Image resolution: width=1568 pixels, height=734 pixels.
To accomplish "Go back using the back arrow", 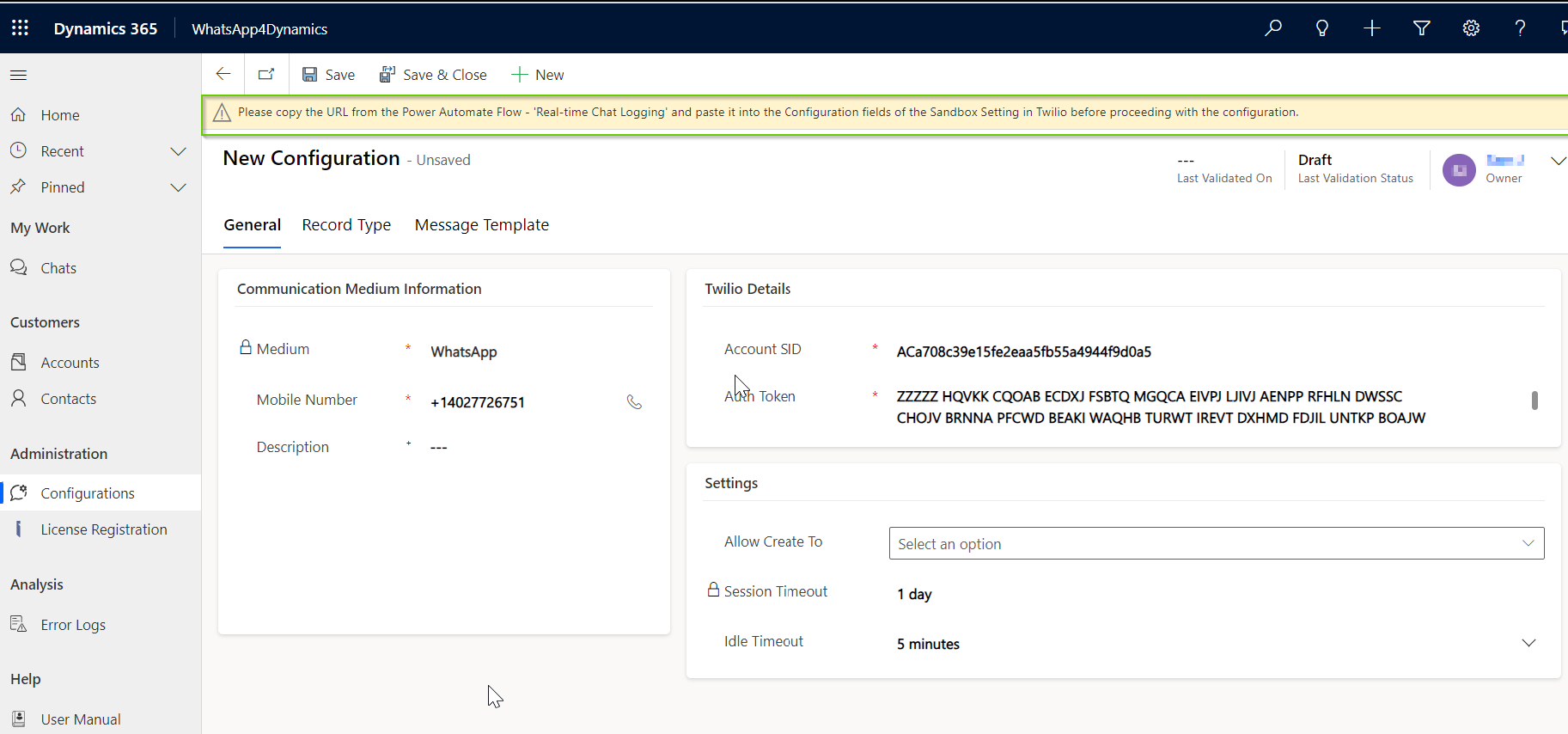I will [x=223, y=75].
